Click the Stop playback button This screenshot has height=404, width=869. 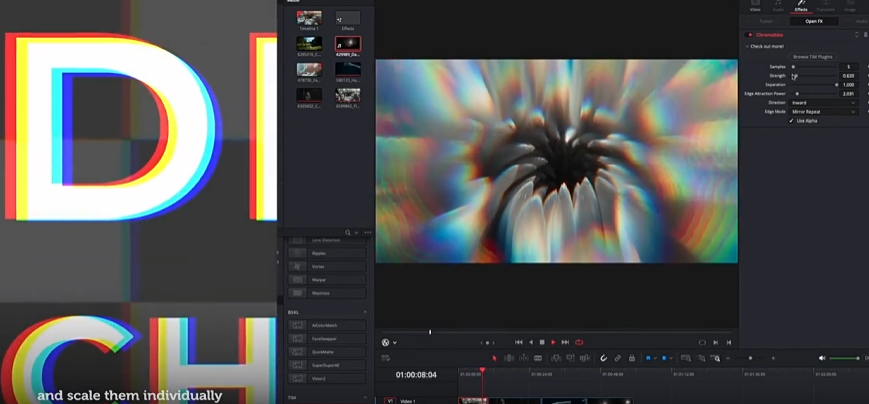click(542, 342)
